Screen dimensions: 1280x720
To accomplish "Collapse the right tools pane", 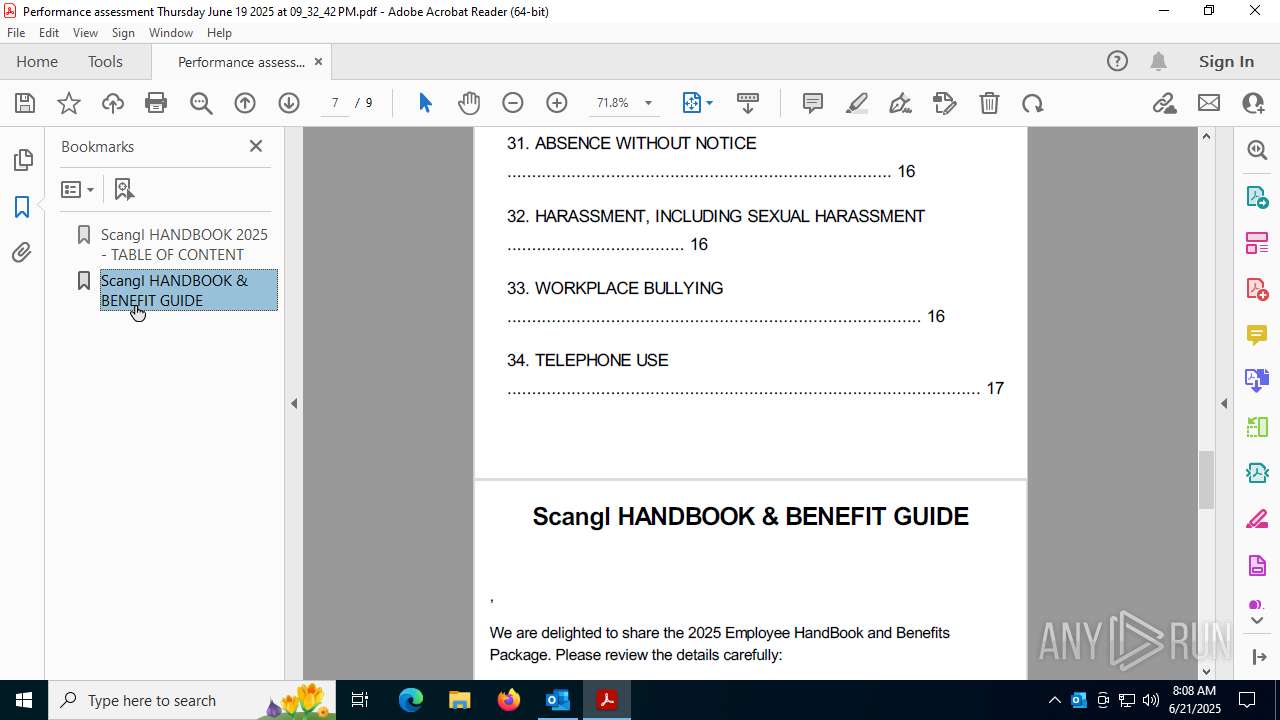I will (1224, 404).
